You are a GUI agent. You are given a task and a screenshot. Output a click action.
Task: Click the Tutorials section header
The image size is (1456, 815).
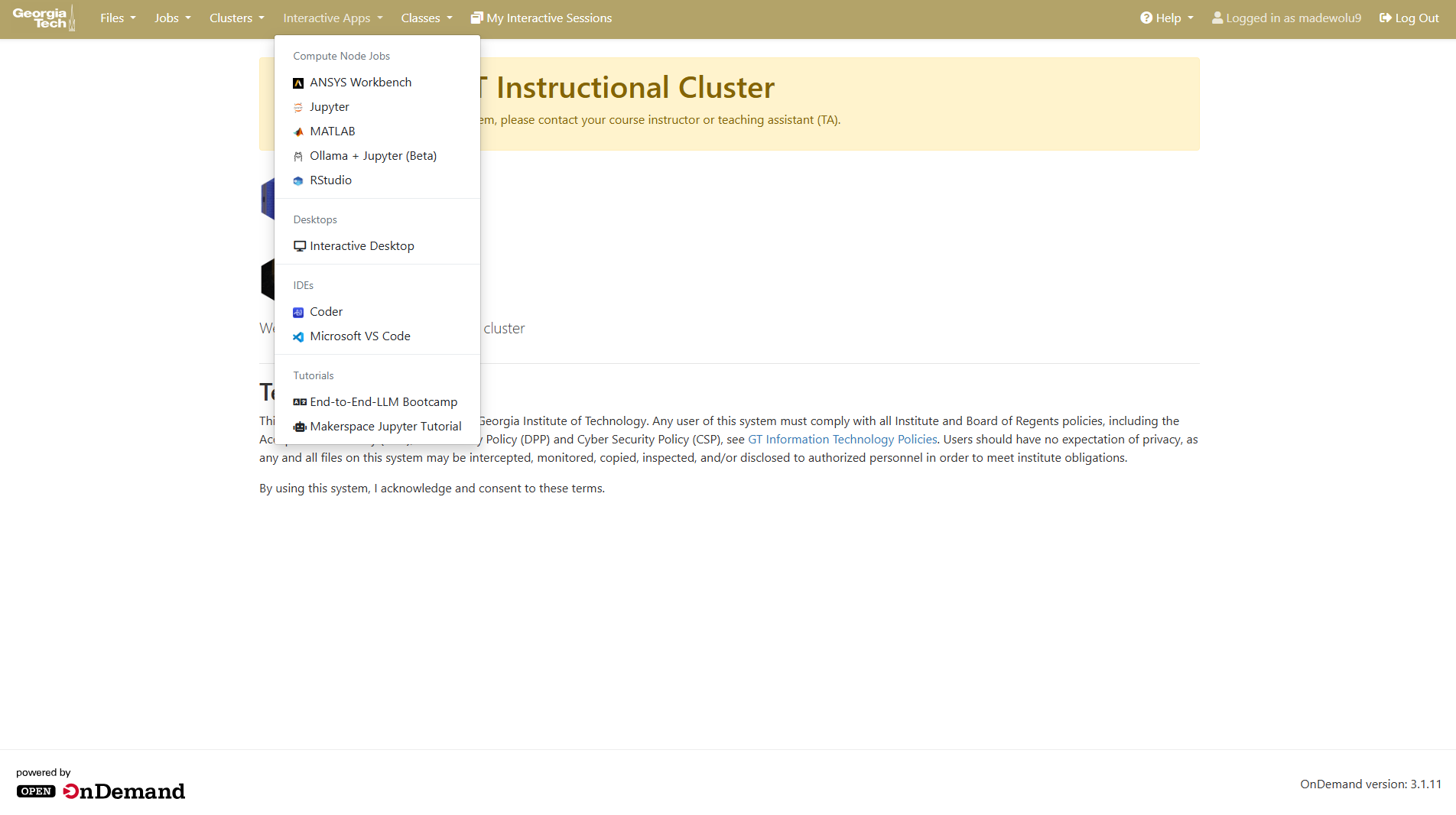point(314,376)
